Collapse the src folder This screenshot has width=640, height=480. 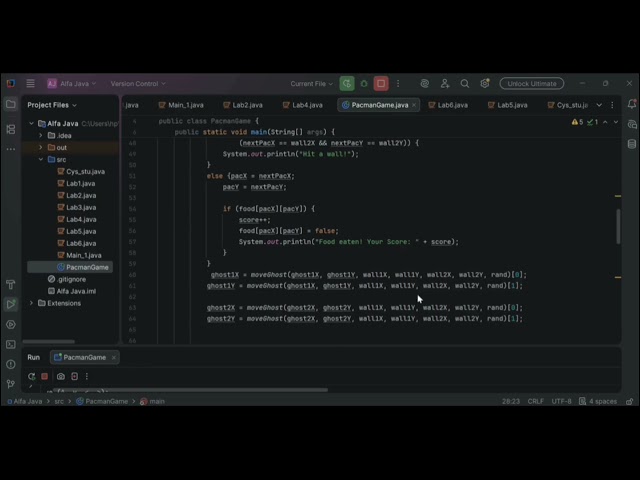40,159
